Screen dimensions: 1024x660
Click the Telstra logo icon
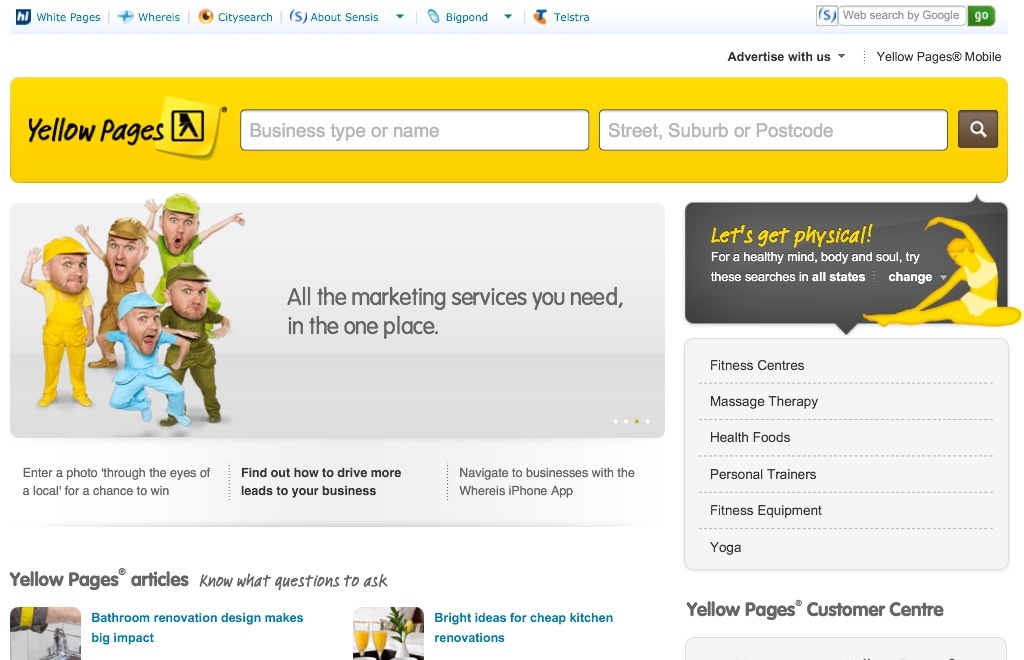(541, 17)
